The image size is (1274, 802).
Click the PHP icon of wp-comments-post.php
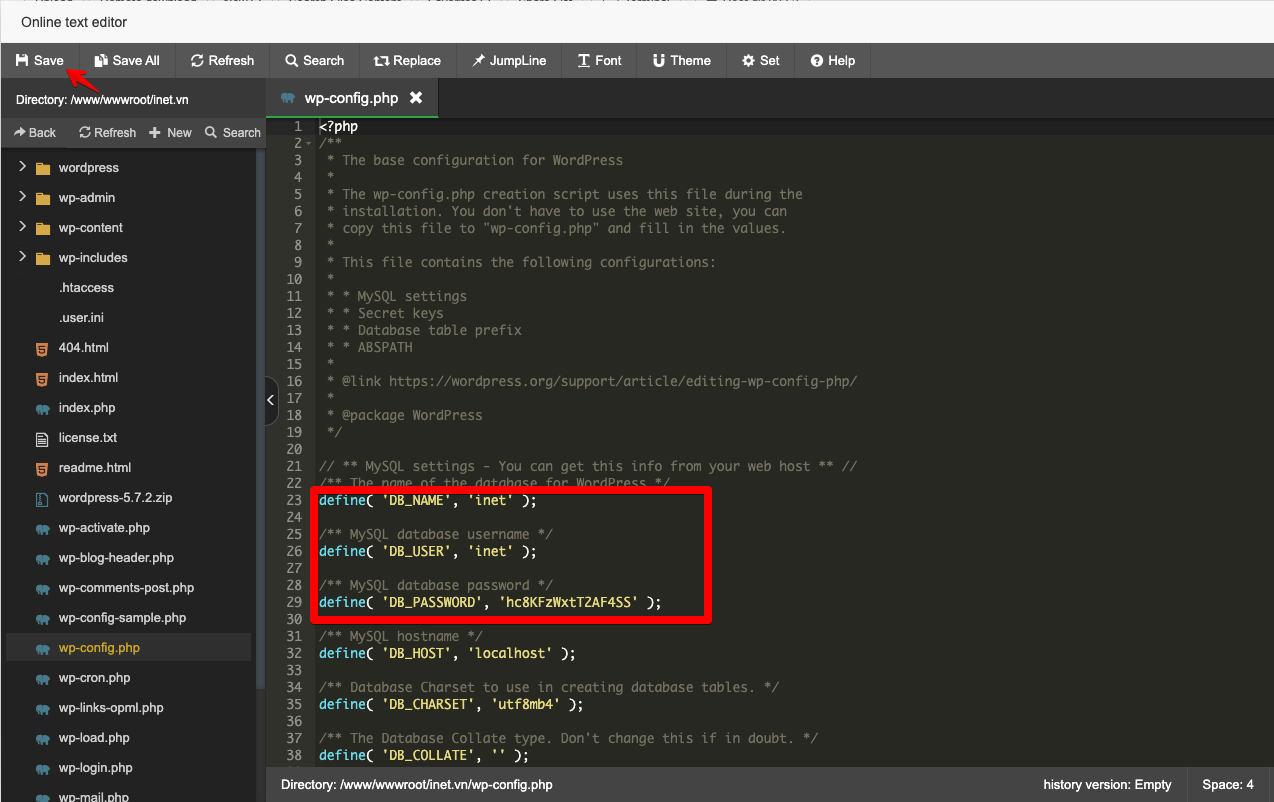pyautogui.click(x=42, y=588)
